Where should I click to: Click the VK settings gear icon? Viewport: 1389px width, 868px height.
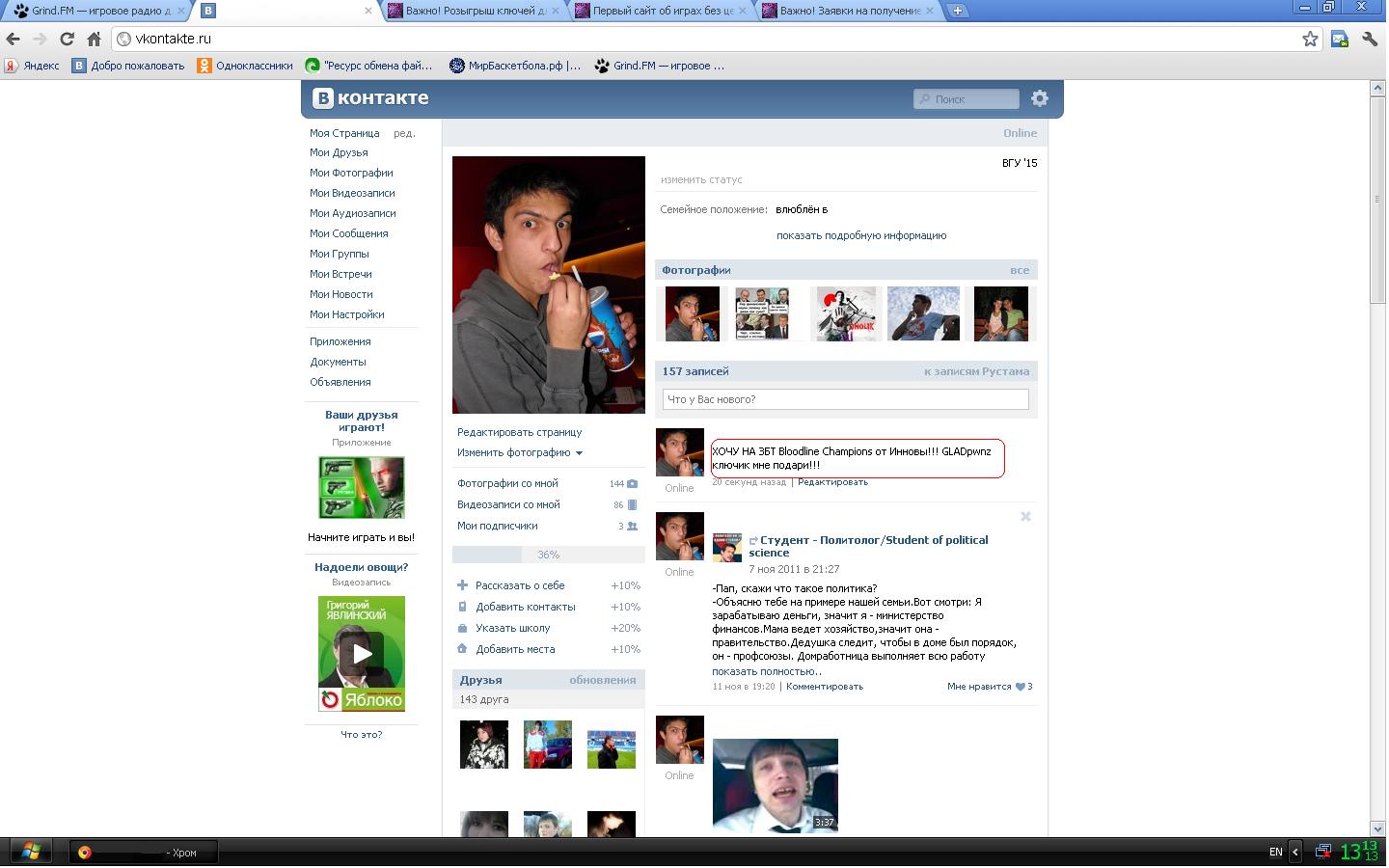[1039, 98]
